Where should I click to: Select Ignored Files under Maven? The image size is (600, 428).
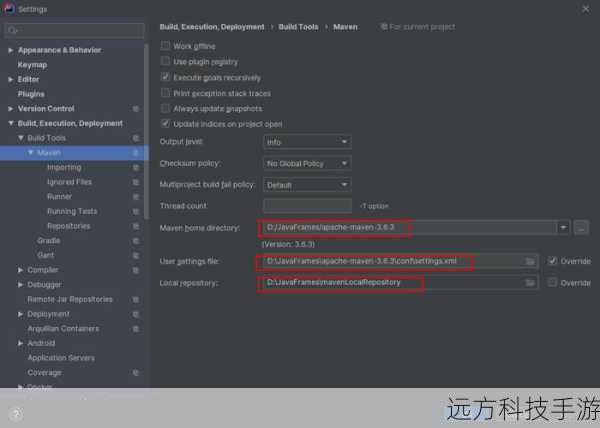pyautogui.click(x=69, y=182)
